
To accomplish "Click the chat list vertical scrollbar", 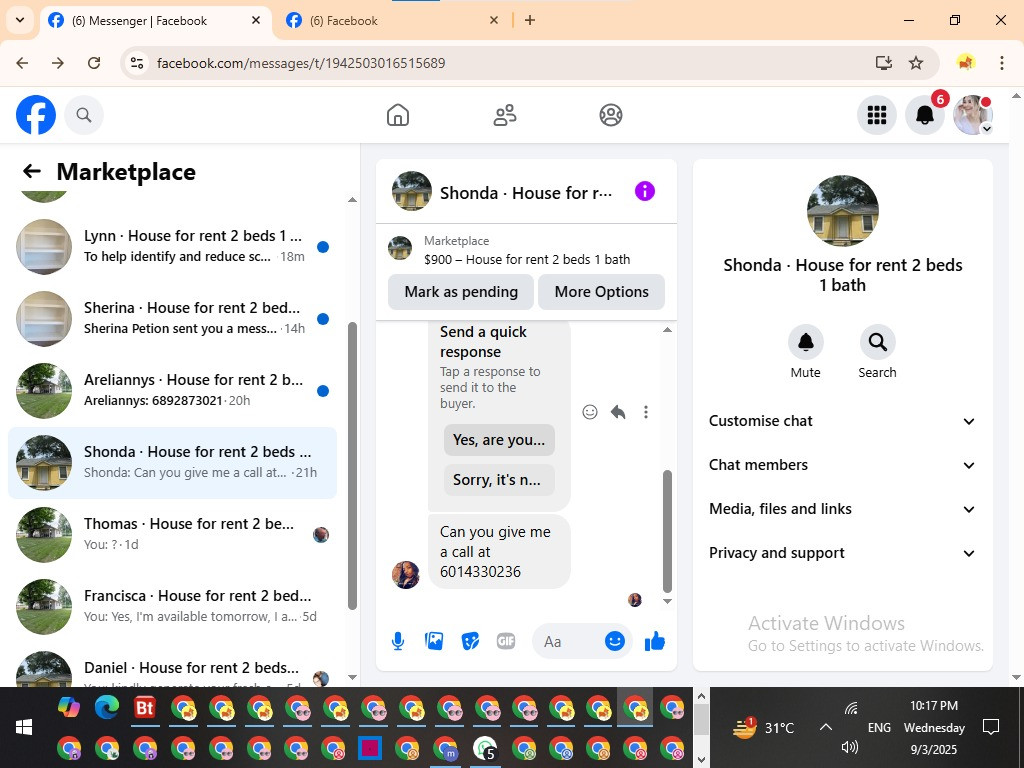I will click(353, 465).
